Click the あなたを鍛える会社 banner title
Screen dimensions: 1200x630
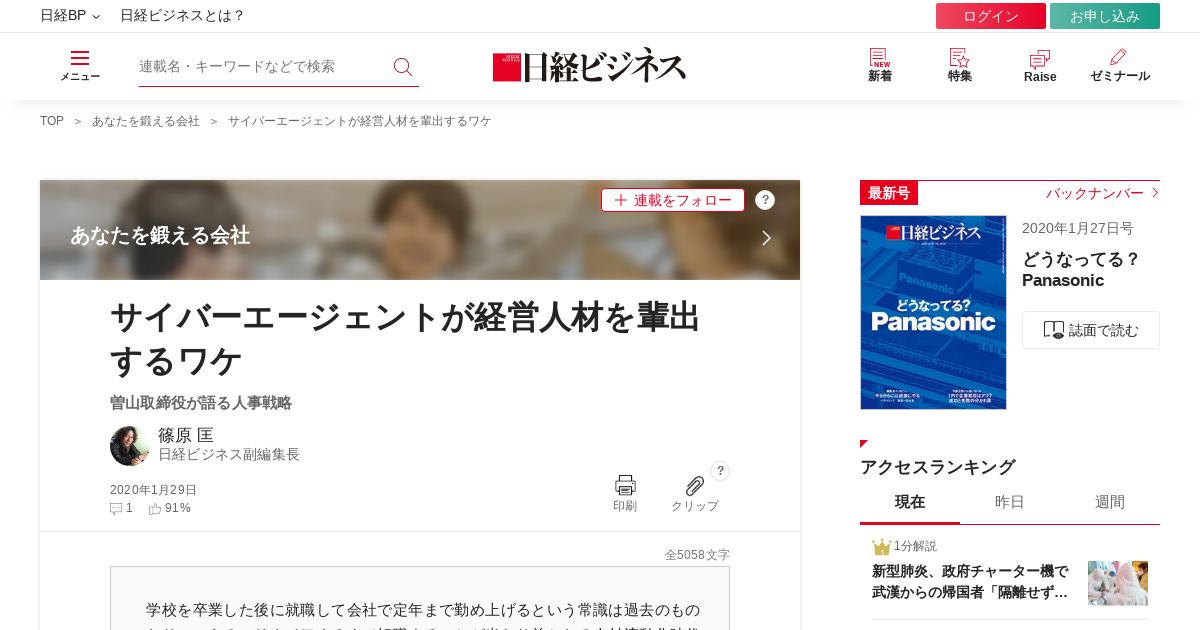[x=160, y=236]
